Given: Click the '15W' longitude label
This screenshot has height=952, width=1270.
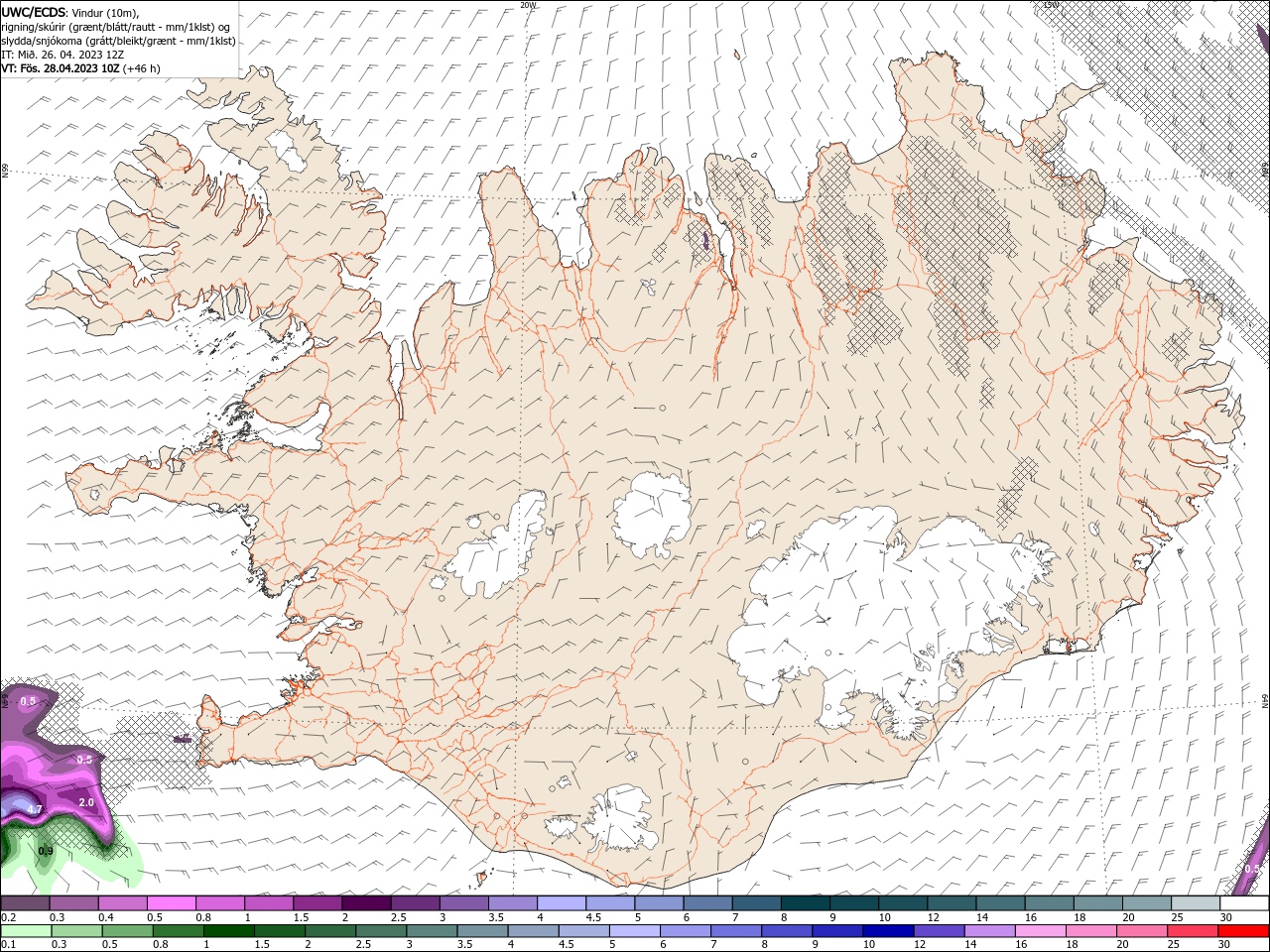Looking at the screenshot, I should point(1051,5).
